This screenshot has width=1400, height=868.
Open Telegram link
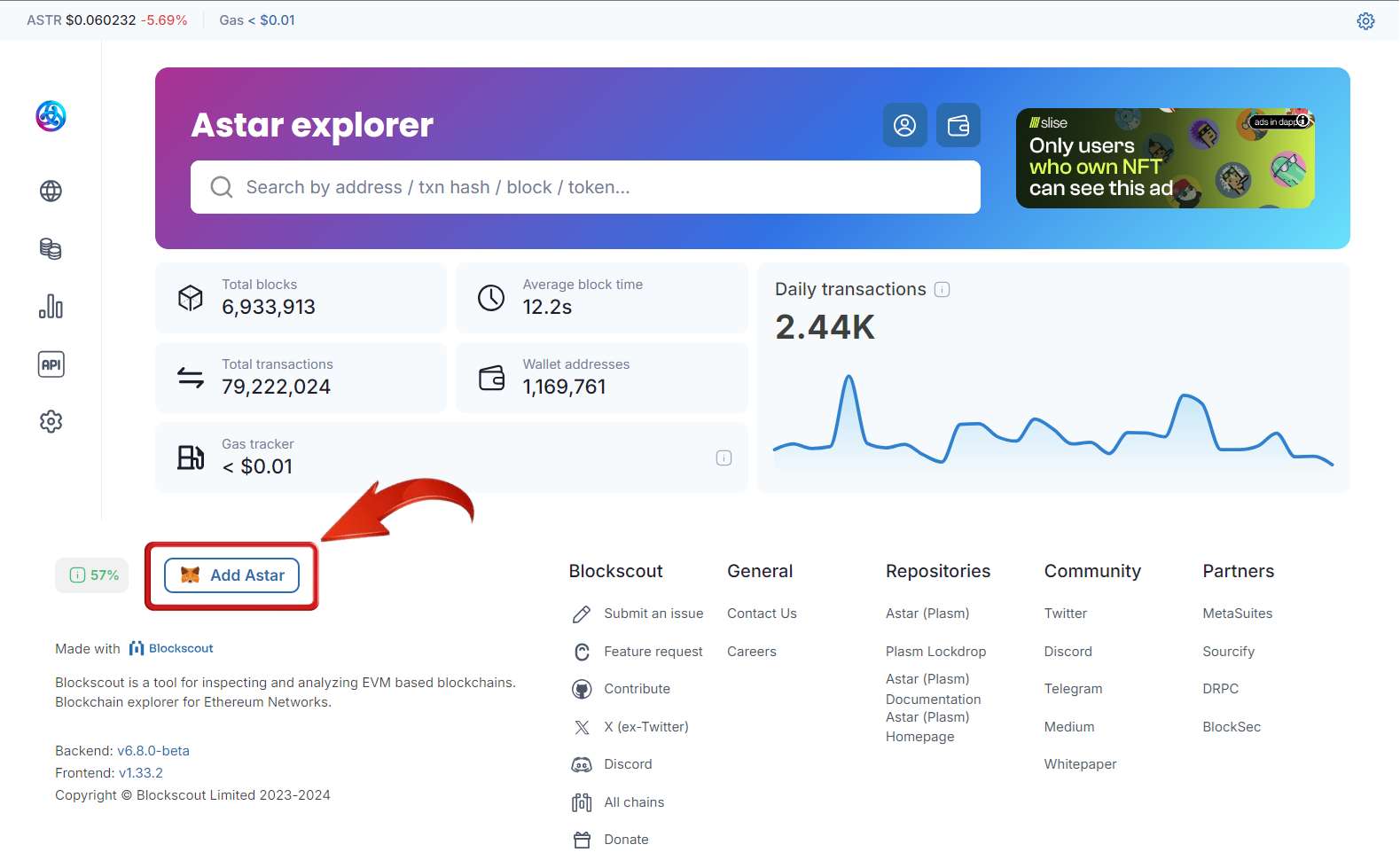1074,689
